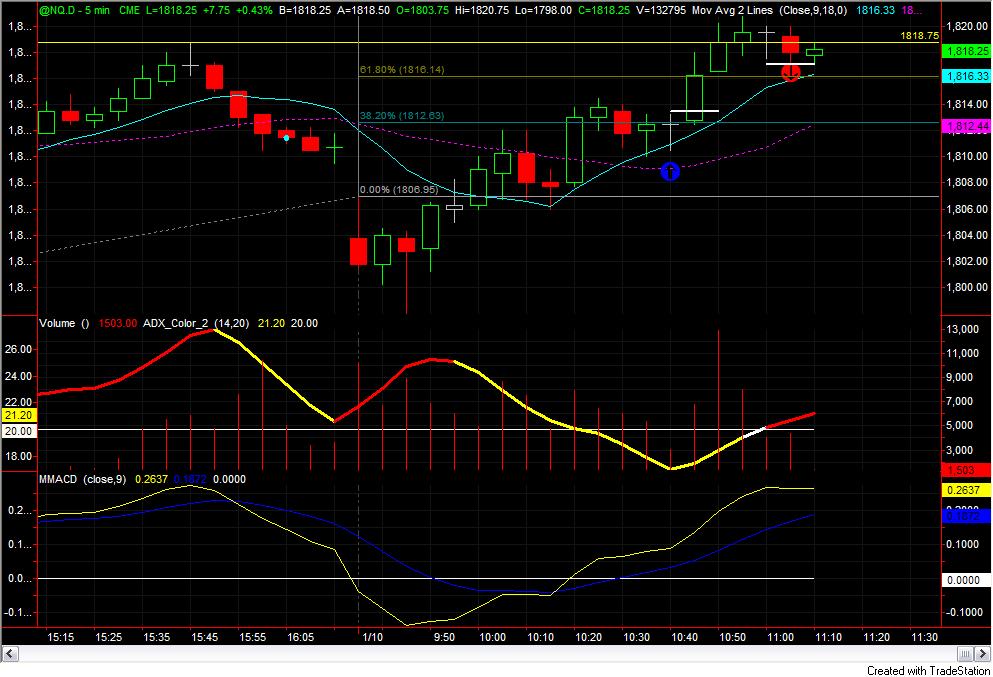Screen dimensions: 993x677
Task: Click the red circle marker near 11:00
Action: click(790, 72)
